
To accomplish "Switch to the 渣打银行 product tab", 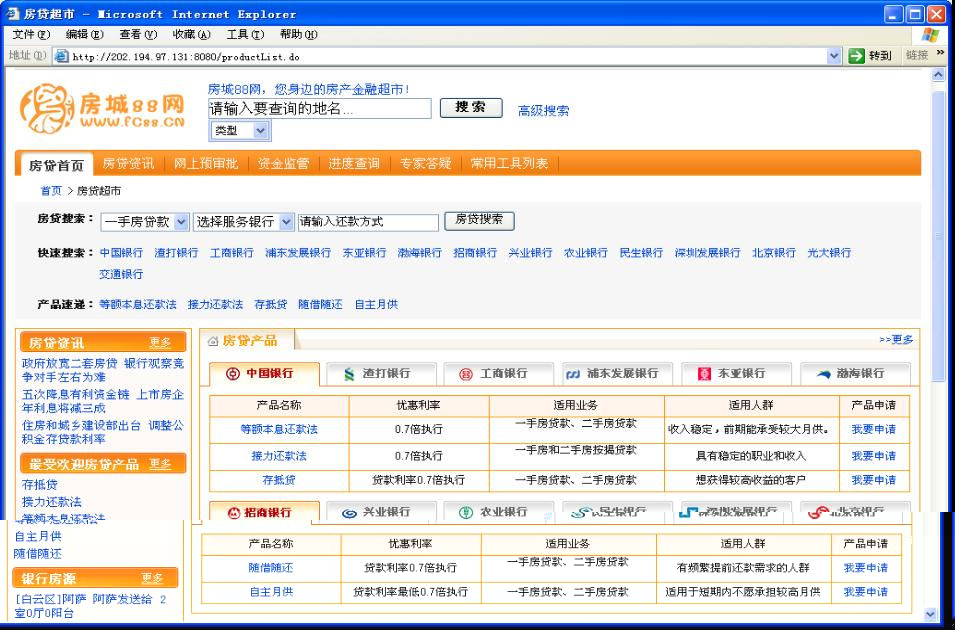I will click(381, 374).
